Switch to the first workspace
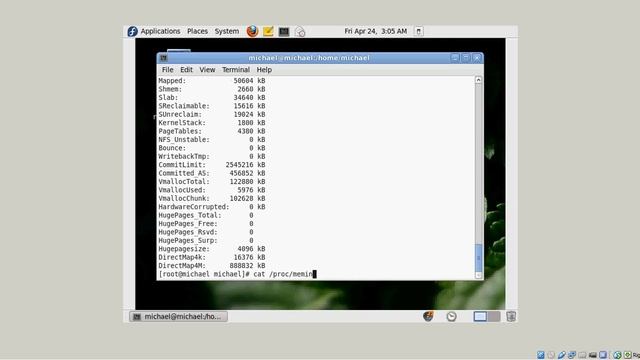The width and height of the screenshot is (640, 360). [480, 316]
